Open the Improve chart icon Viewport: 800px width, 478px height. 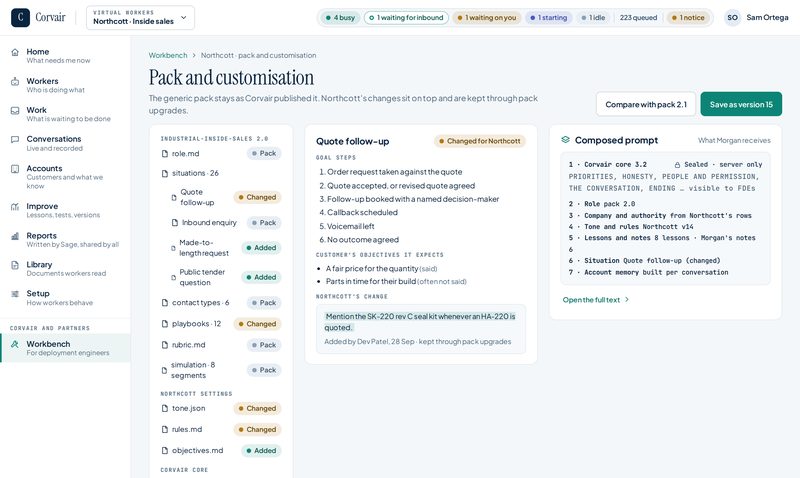[x=15, y=207]
